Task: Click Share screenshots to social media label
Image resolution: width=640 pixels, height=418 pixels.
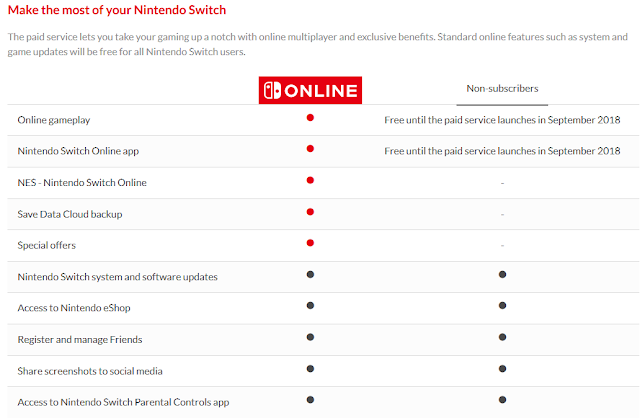Action: click(90, 371)
